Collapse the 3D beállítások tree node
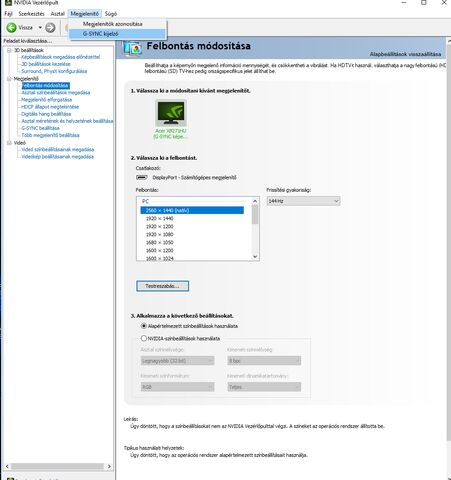This screenshot has height=480, width=451. (9, 50)
